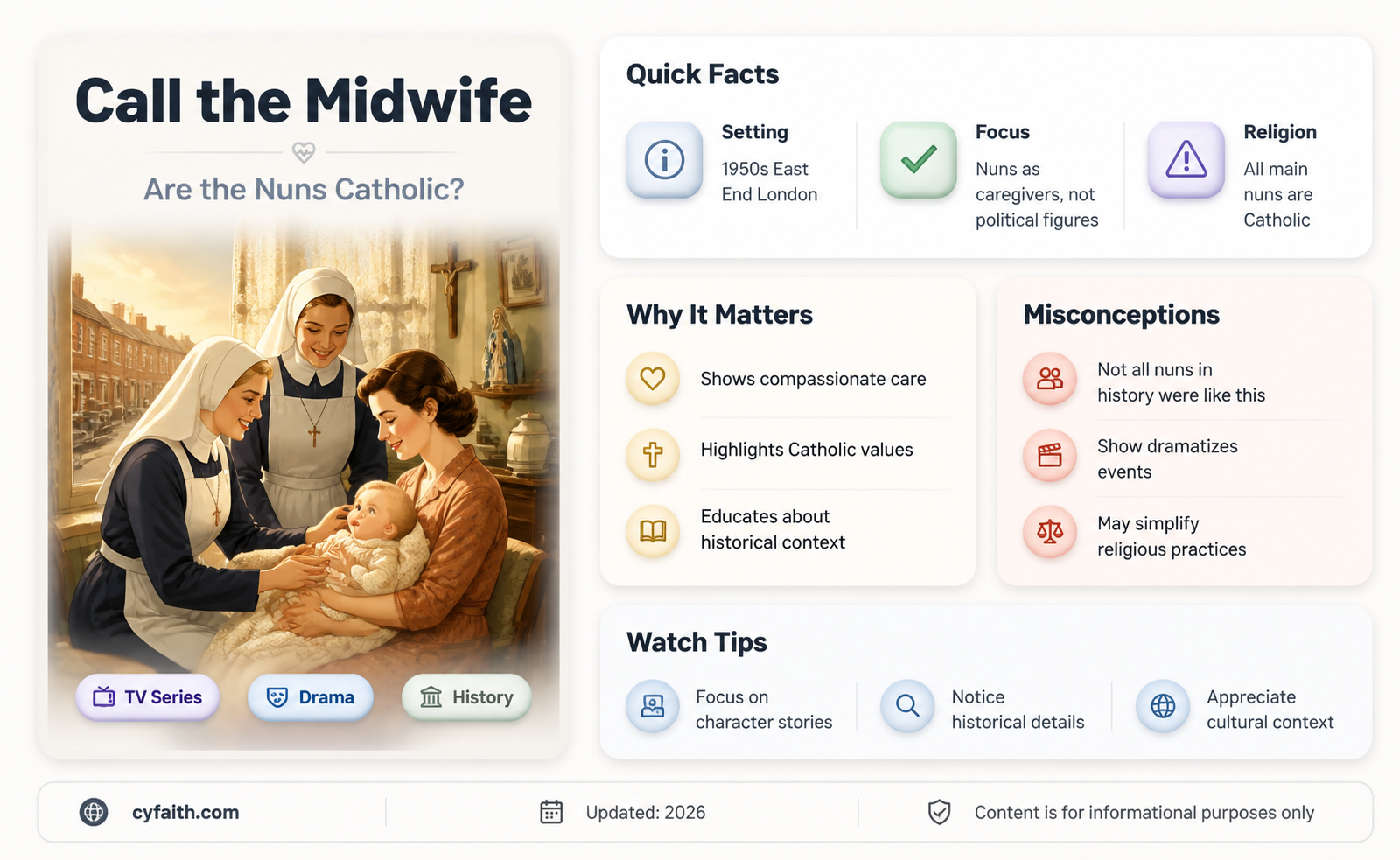Click the 'Quick Facts' heading
This screenshot has width=1400, height=860.
coord(703,74)
